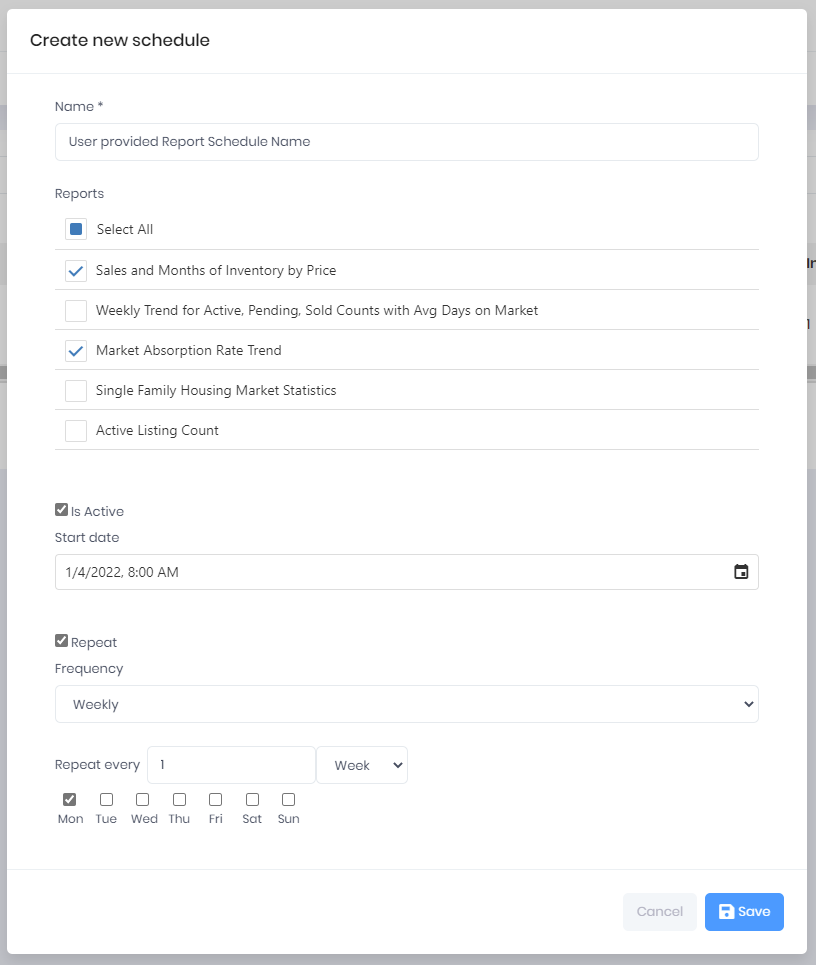Screen dimensions: 816x965
Task: Enable the Weekly Trend report checkbox
Action: [x=76, y=310]
